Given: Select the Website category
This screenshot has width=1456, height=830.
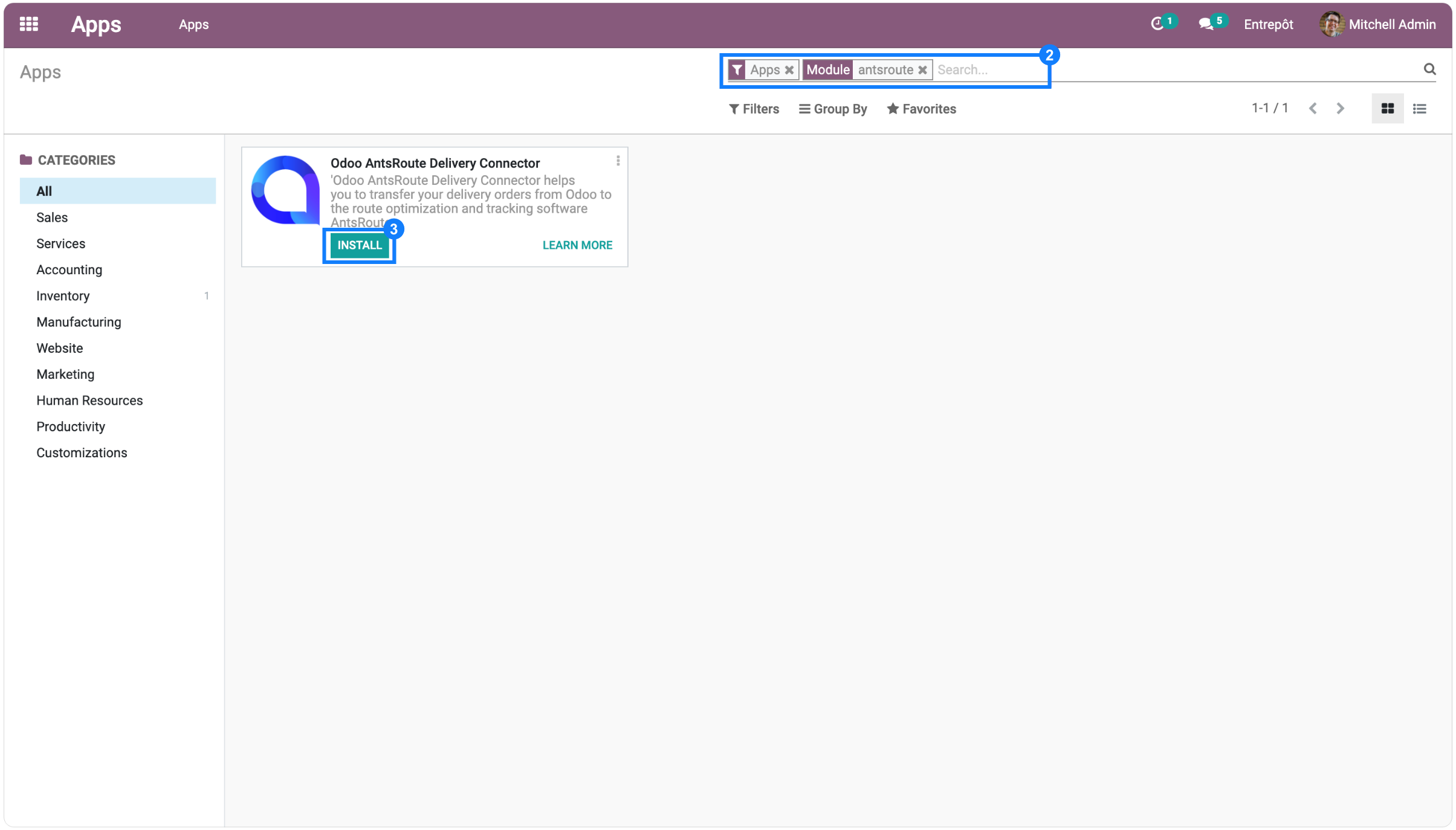Looking at the screenshot, I should pyautogui.click(x=117, y=348).
